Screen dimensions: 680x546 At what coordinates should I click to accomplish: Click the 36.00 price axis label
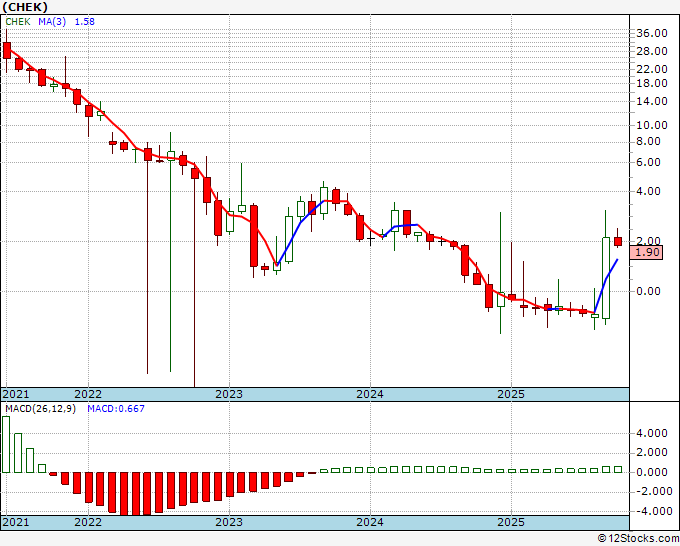click(651, 33)
